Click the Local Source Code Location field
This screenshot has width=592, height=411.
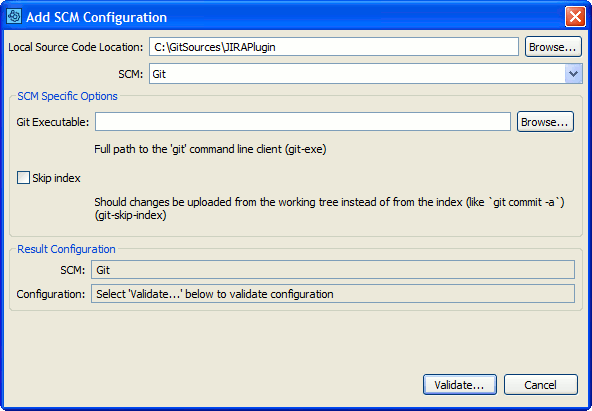click(334, 47)
